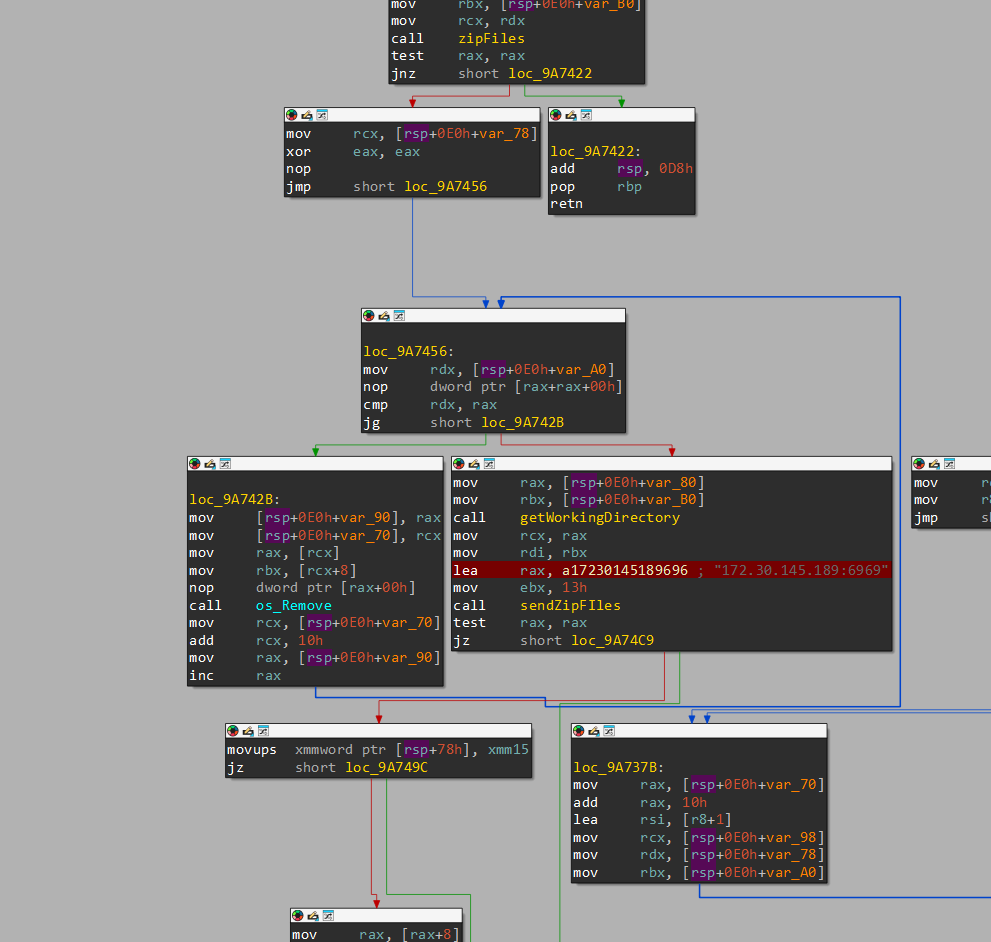Open color picker on the xor eax node
This screenshot has width=991, height=942.
click(291, 115)
